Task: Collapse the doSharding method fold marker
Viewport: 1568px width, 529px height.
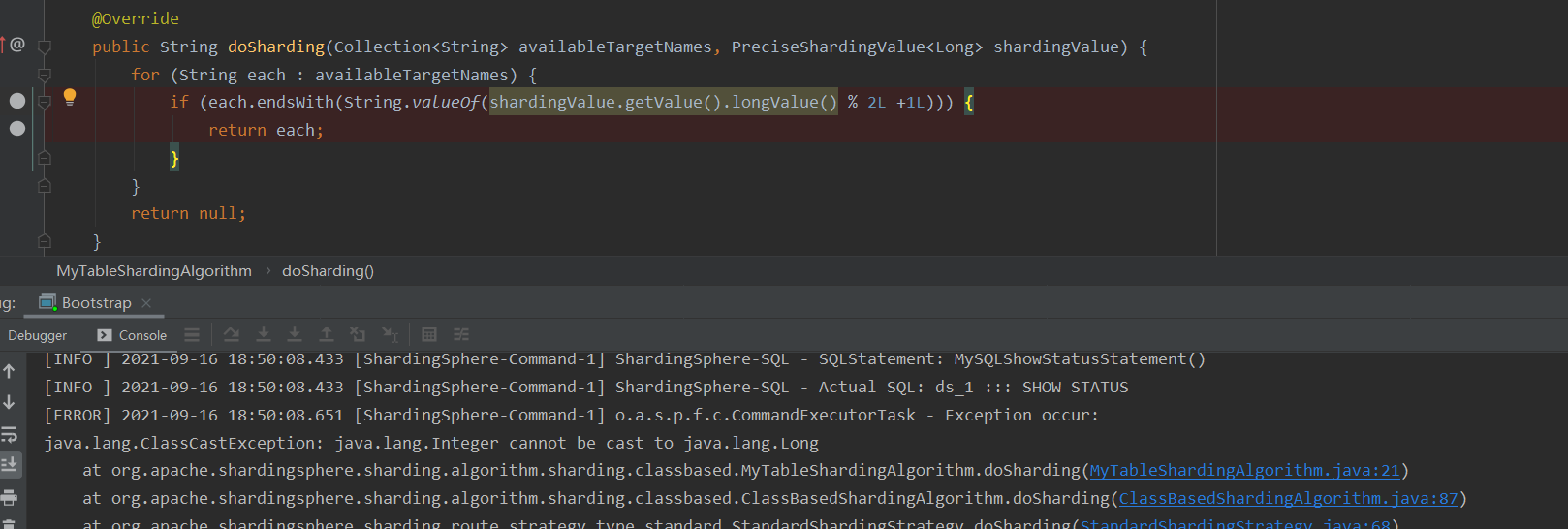Action: tap(44, 47)
